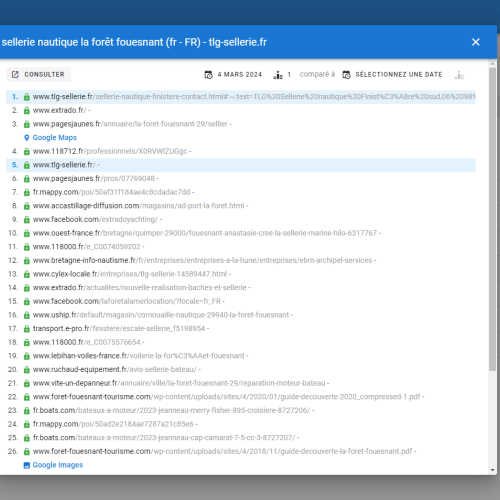Open the www.extrado.fr result in position 2
Screen dimensions: 500x500
tap(59, 110)
